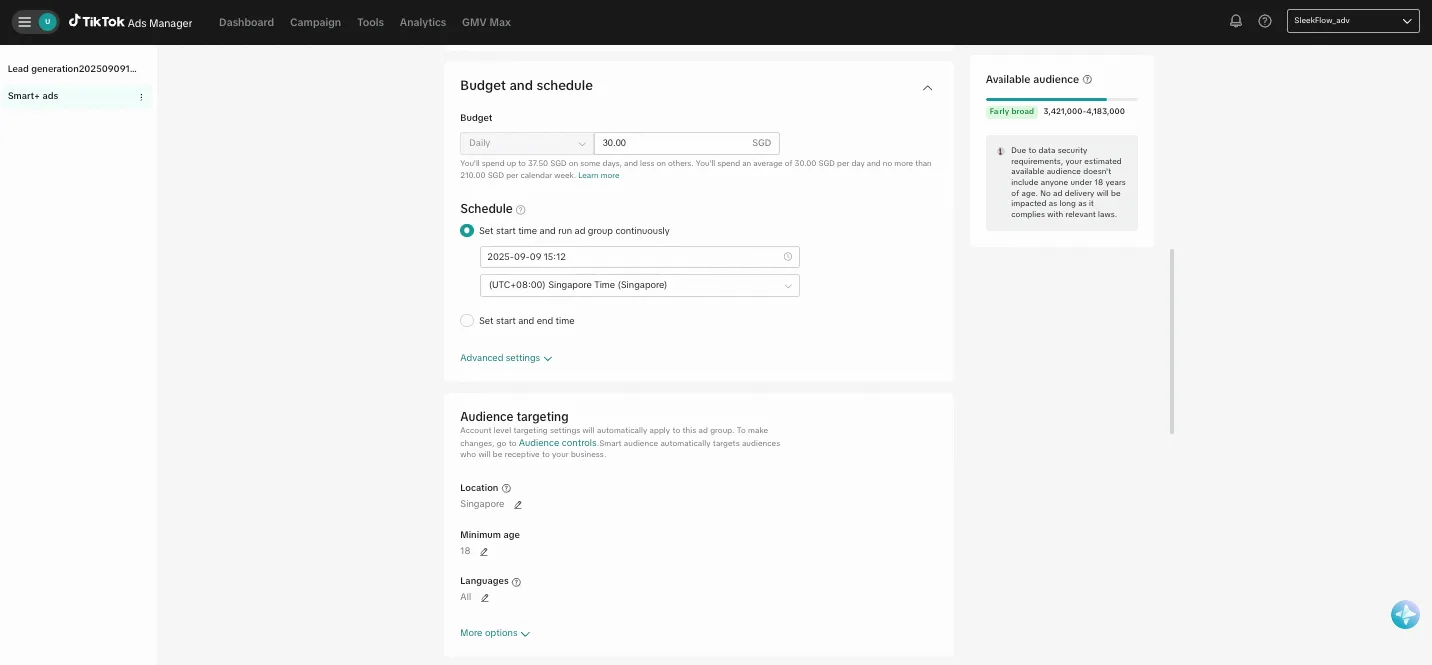Open the Daily budget type dropdown
The image size is (1432, 665).
527,143
